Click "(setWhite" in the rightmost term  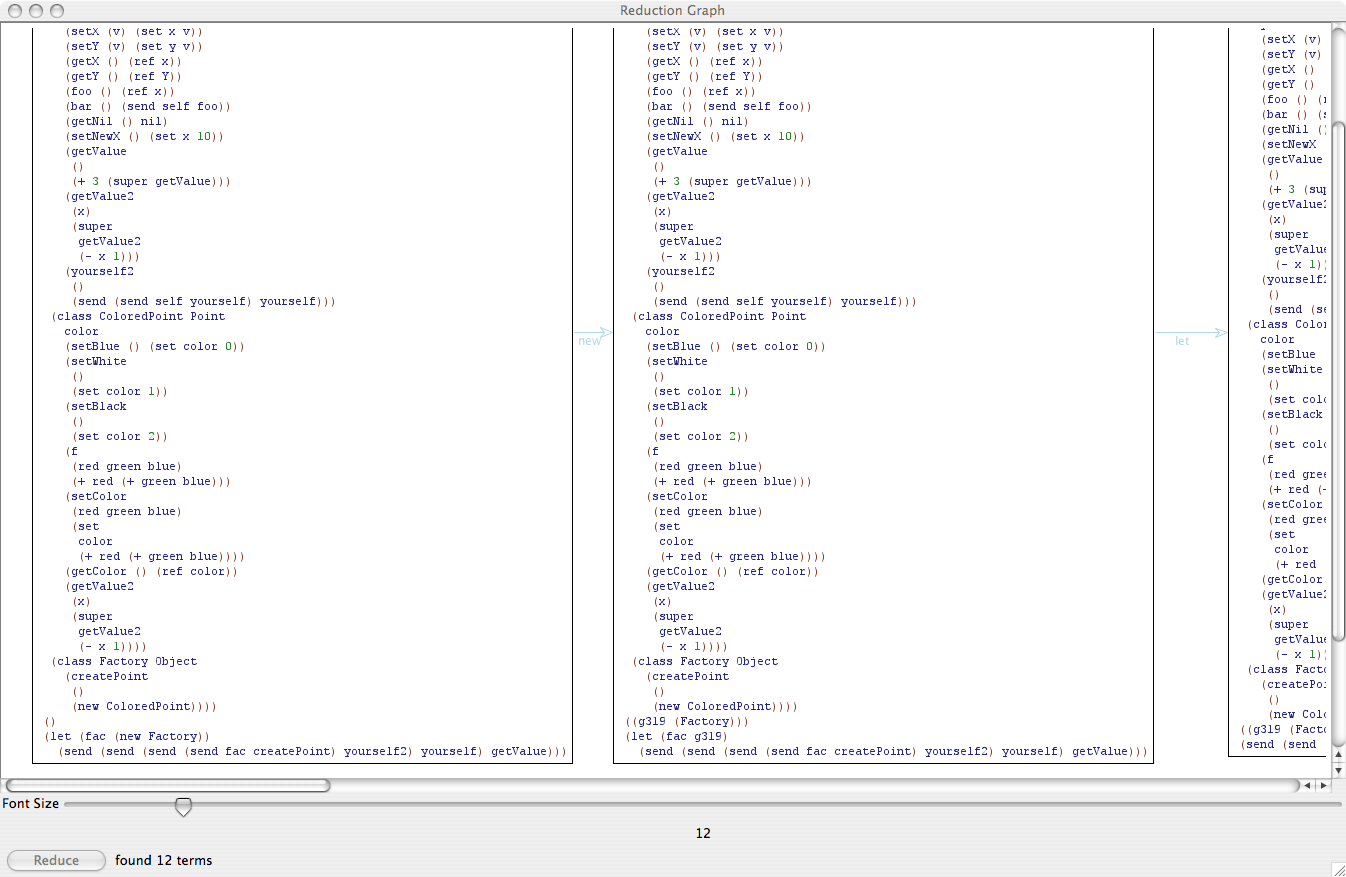[1292, 369]
